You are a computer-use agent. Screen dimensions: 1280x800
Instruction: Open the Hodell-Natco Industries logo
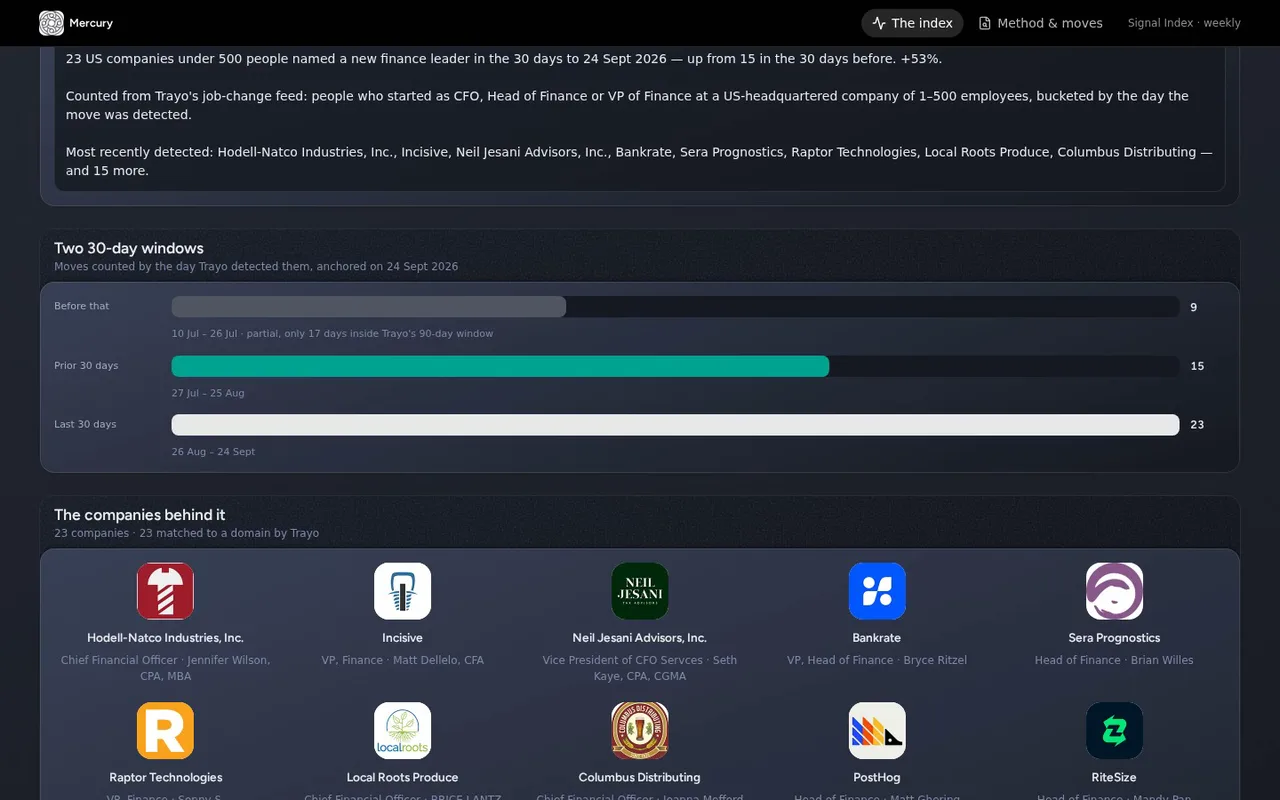pos(165,591)
